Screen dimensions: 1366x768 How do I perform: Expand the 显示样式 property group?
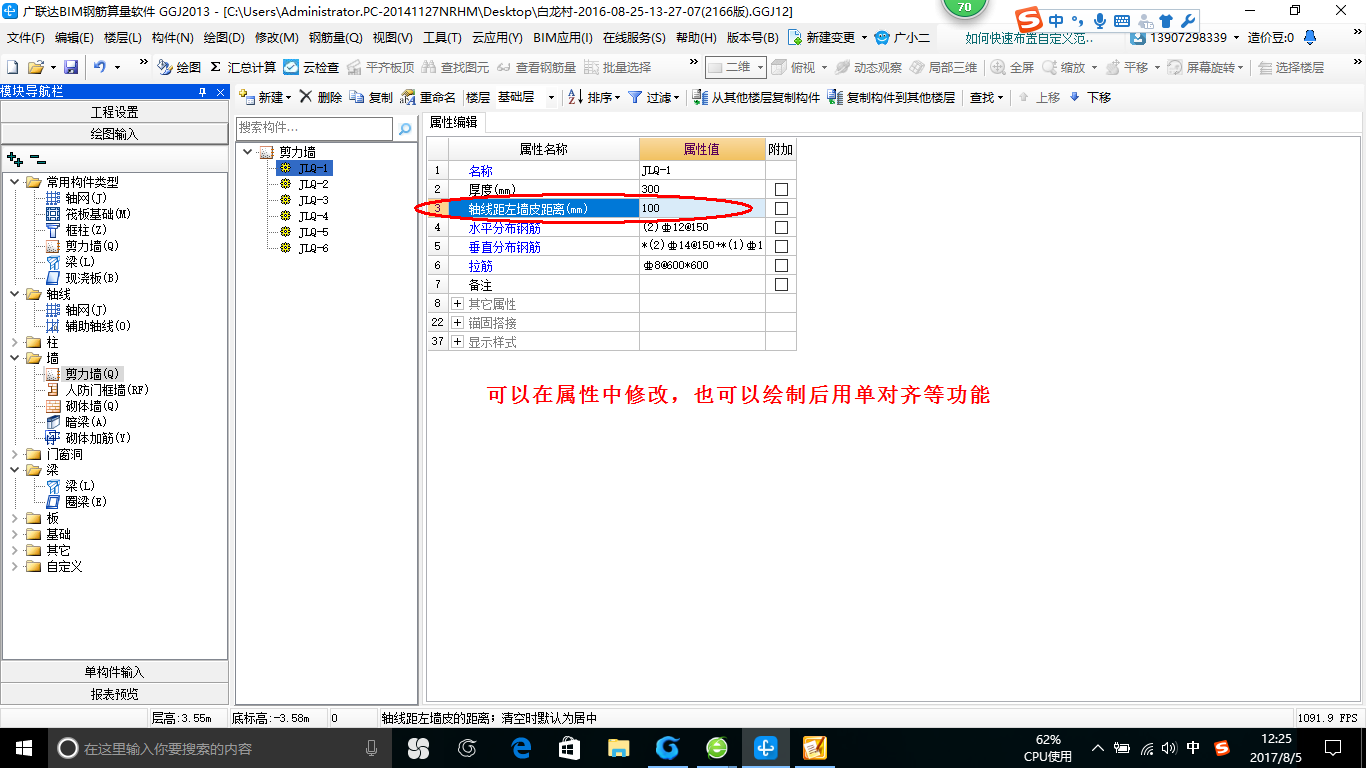coord(458,342)
